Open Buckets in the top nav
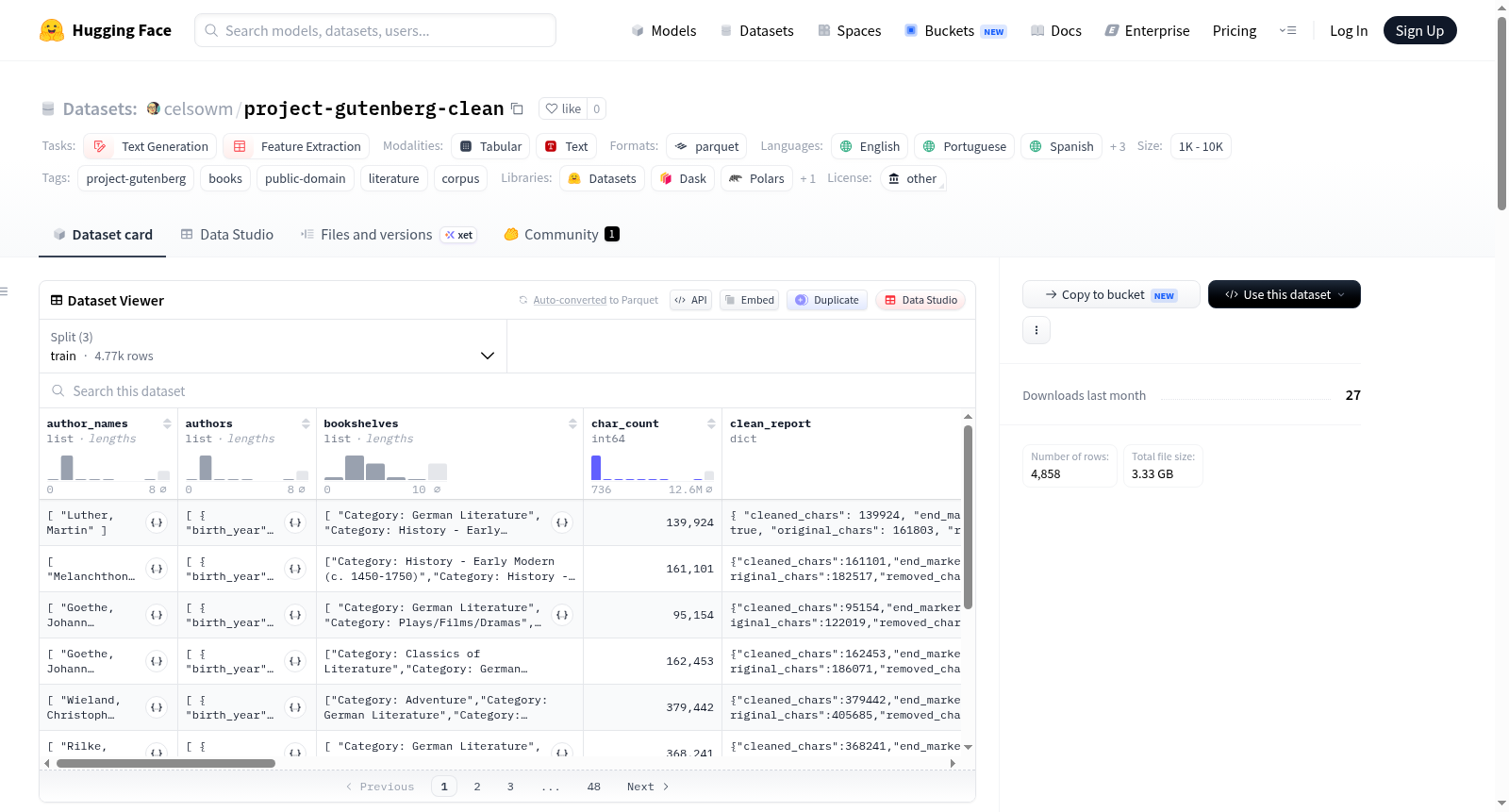1509x812 pixels. point(955,30)
